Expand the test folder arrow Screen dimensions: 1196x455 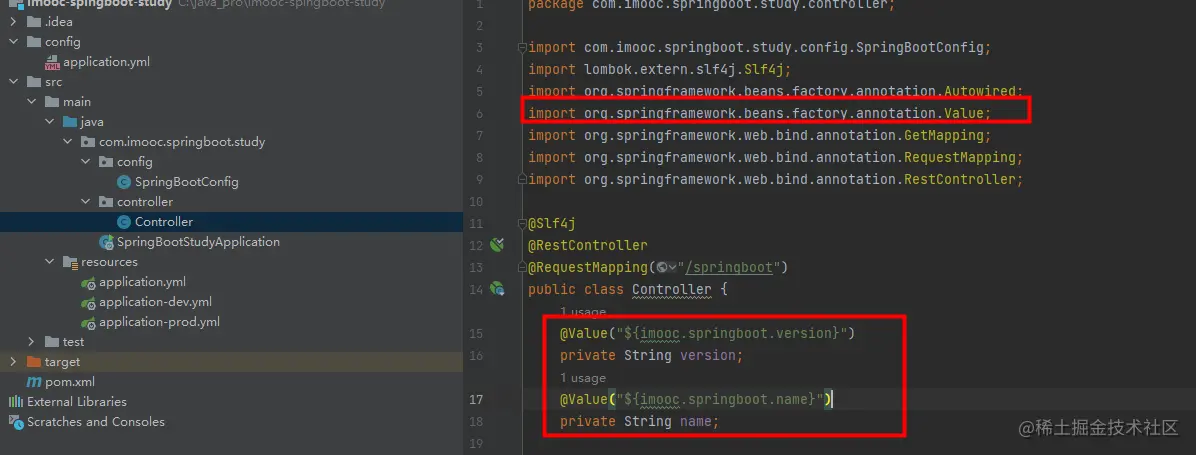[x=31, y=341]
